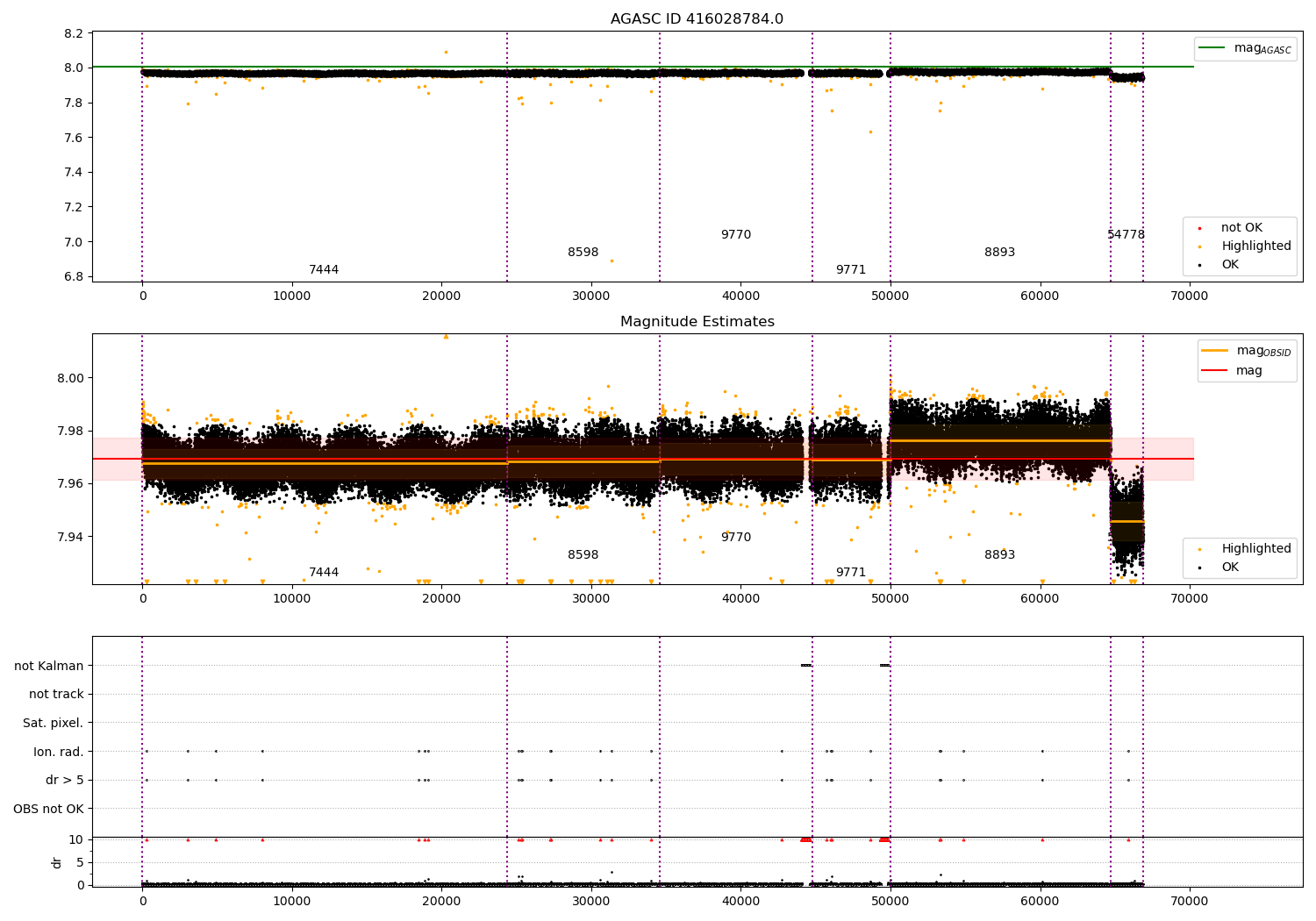Click obsid label 7444 in the top plot

point(324,270)
